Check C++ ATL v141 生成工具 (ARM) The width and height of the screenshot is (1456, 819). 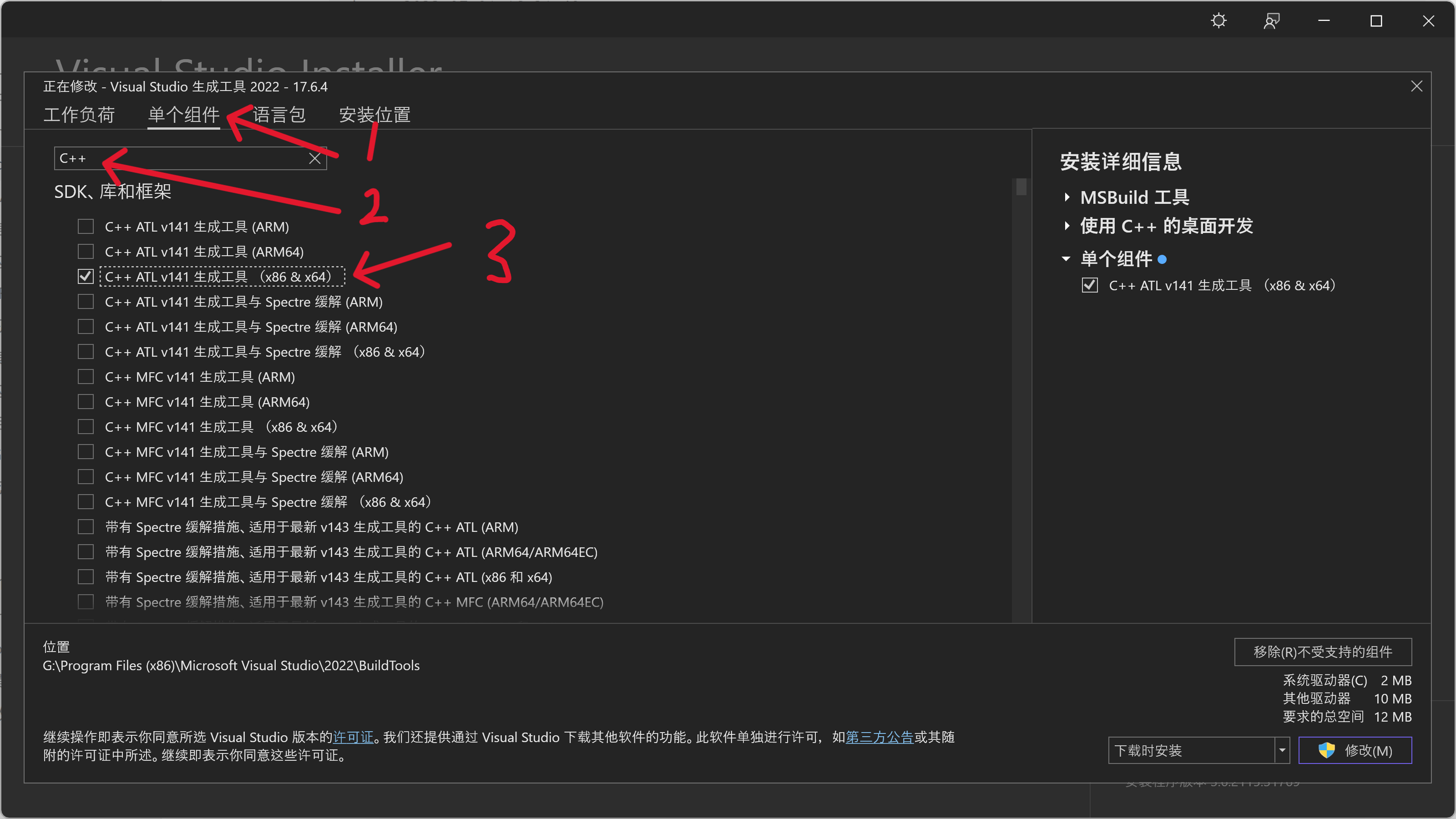86,226
